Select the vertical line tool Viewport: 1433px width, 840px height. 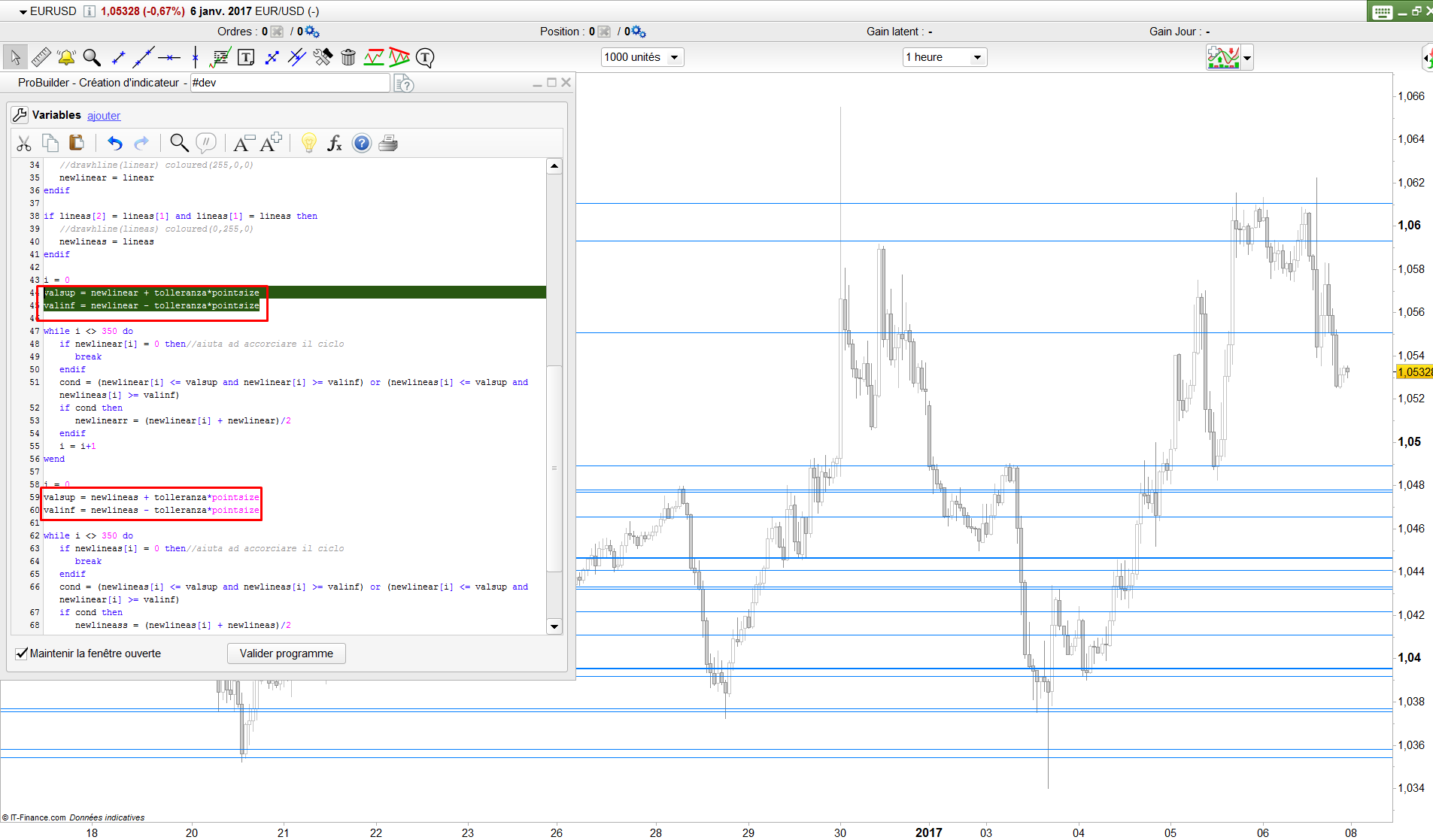(x=195, y=57)
